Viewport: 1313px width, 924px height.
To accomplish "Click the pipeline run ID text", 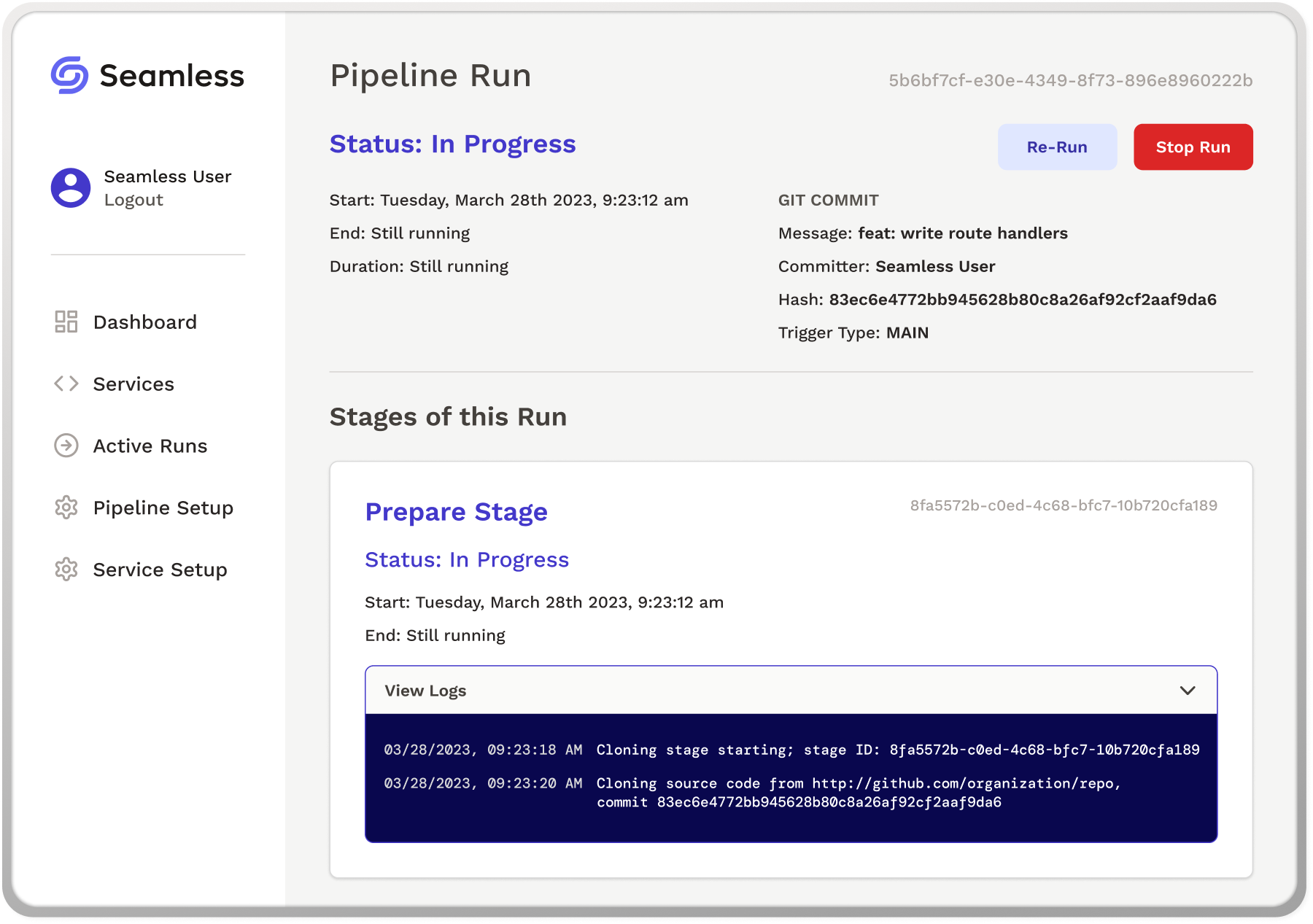I will [x=1070, y=81].
